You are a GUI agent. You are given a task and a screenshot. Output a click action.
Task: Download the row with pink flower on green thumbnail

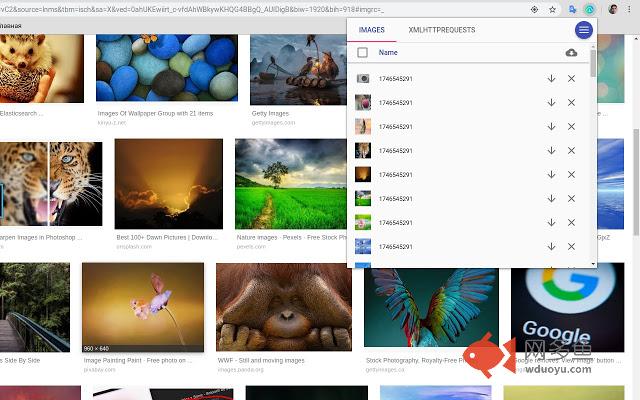point(551,222)
